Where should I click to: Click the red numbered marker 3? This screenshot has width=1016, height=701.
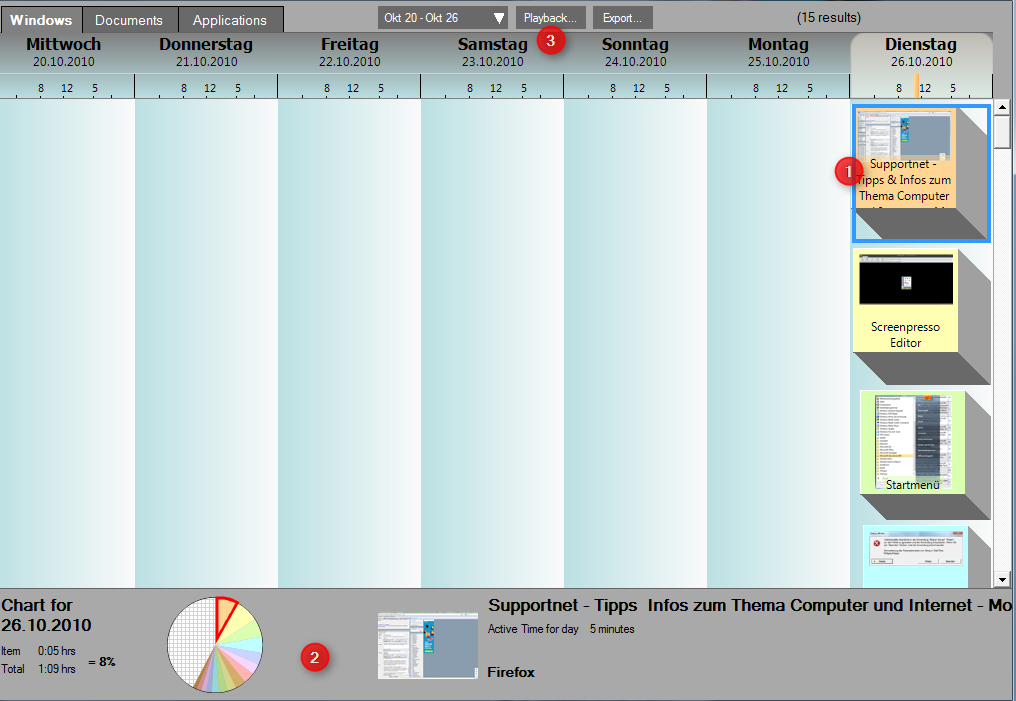point(551,40)
